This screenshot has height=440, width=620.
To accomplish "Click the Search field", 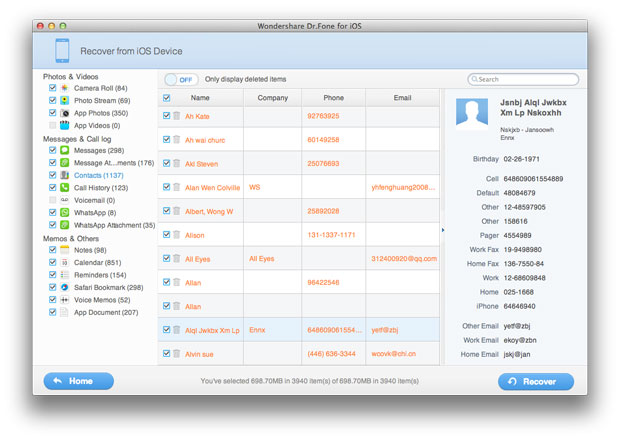I will [x=523, y=79].
